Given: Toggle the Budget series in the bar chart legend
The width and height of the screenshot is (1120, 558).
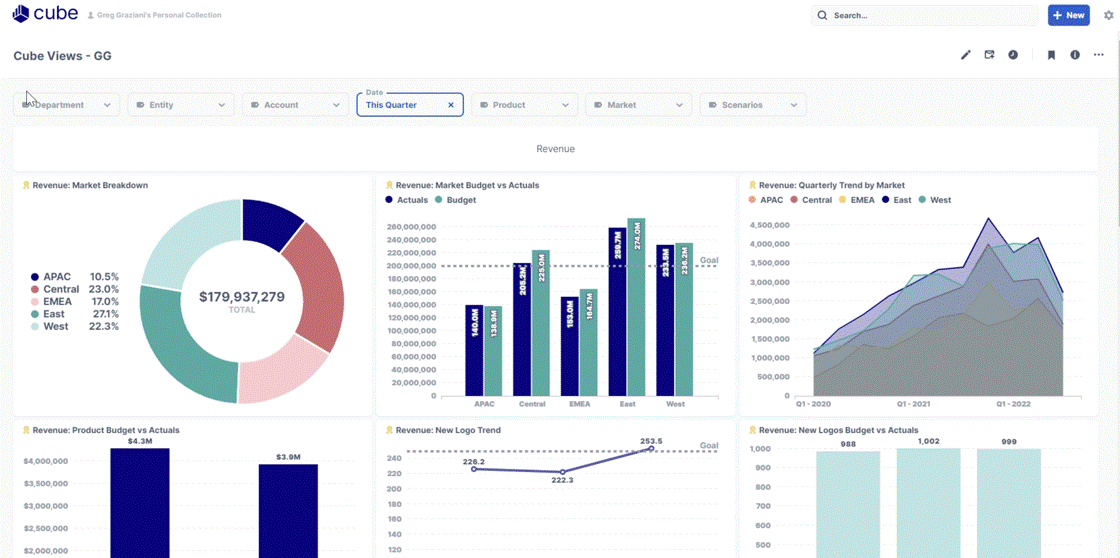Looking at the screenshot, I should 455,200.
